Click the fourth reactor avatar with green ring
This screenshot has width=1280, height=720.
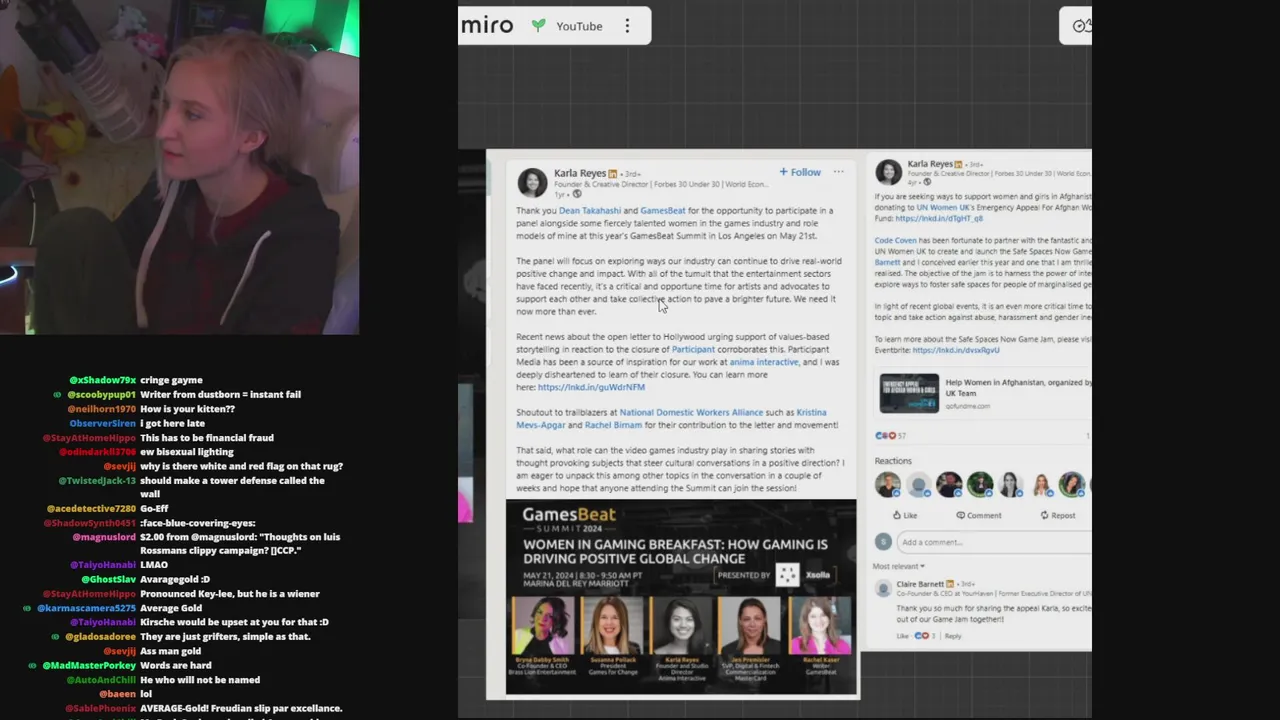[x=980, y=485]
